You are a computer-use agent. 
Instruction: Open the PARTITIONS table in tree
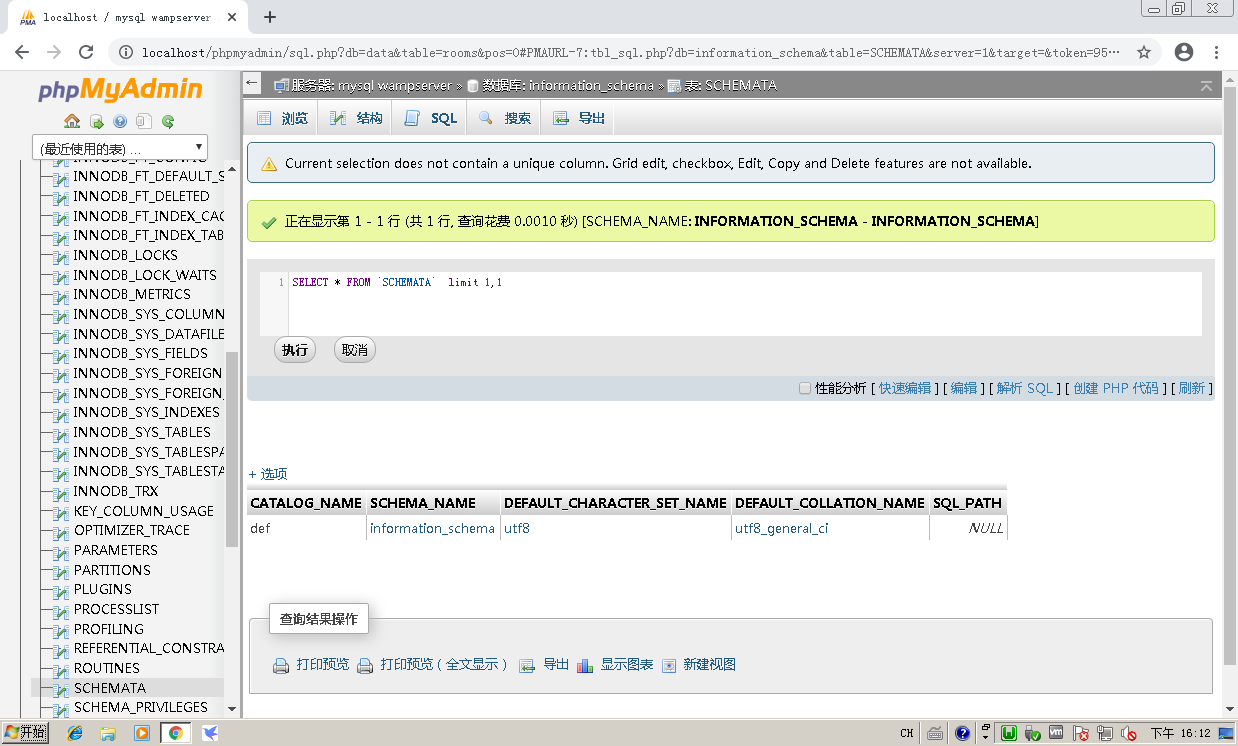(112, 570)
